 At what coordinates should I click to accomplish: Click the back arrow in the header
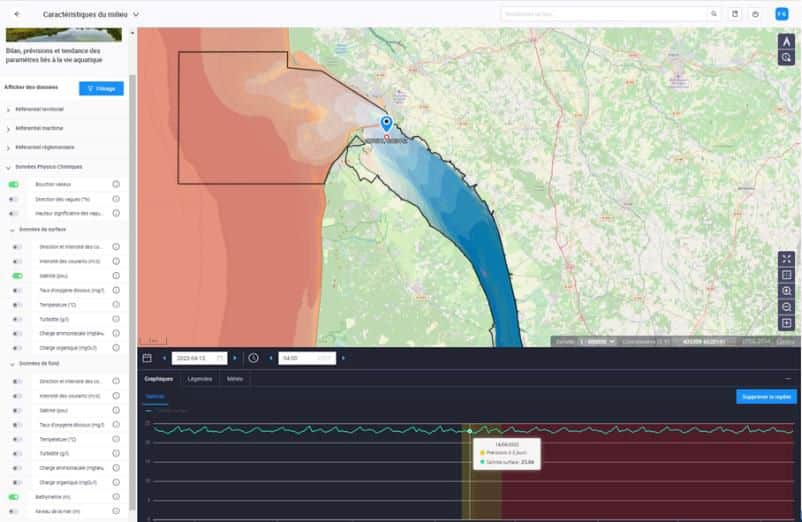click(16, 15)
